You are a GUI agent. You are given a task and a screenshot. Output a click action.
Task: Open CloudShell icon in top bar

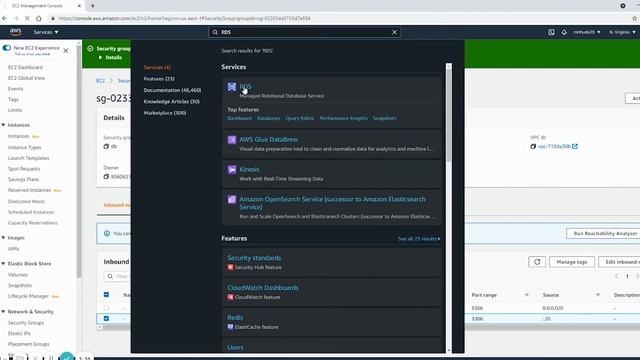[551, 32]
